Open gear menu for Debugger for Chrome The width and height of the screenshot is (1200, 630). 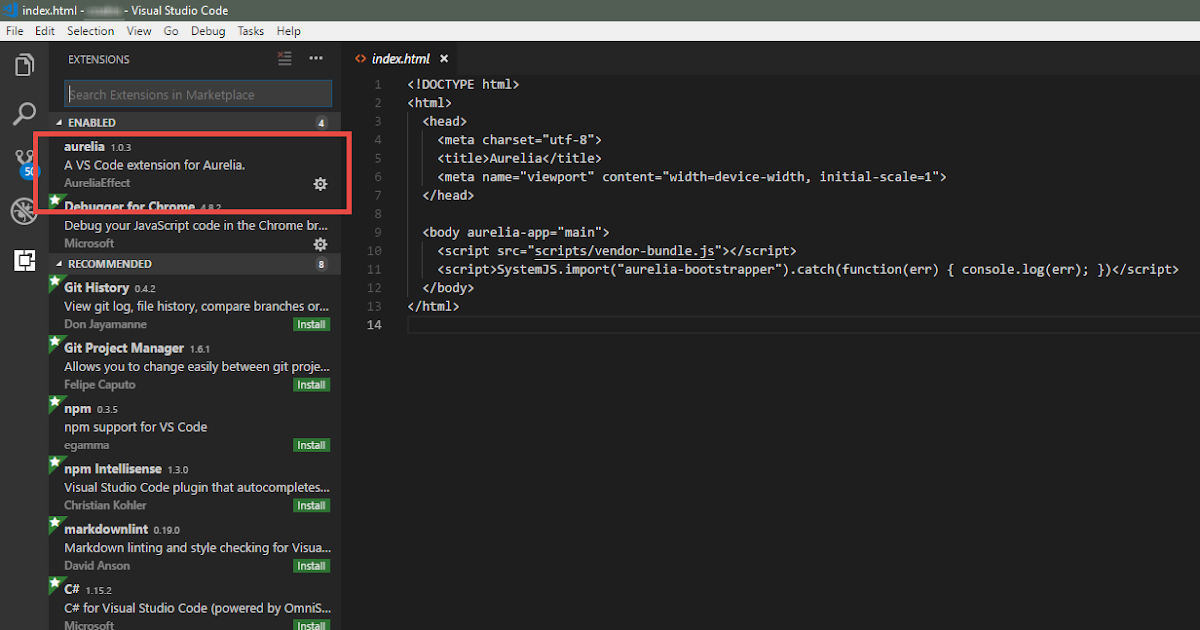coord(320,244)
